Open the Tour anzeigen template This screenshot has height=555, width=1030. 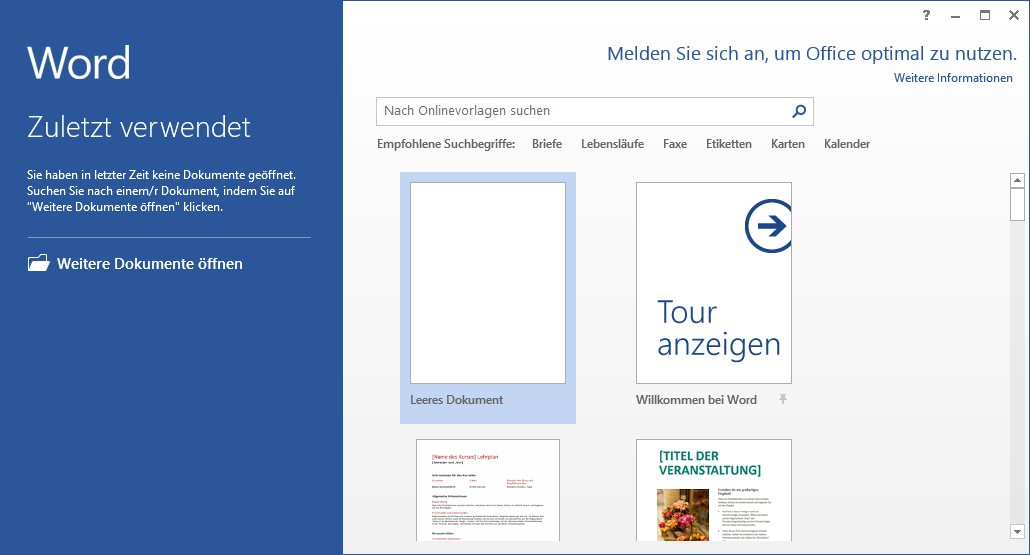713,284
